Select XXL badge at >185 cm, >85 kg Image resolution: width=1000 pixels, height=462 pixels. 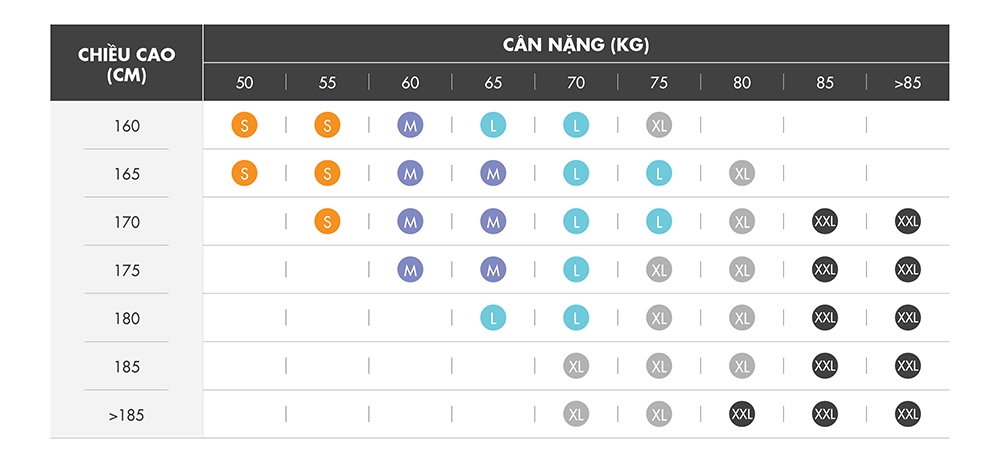pos(908,414)
